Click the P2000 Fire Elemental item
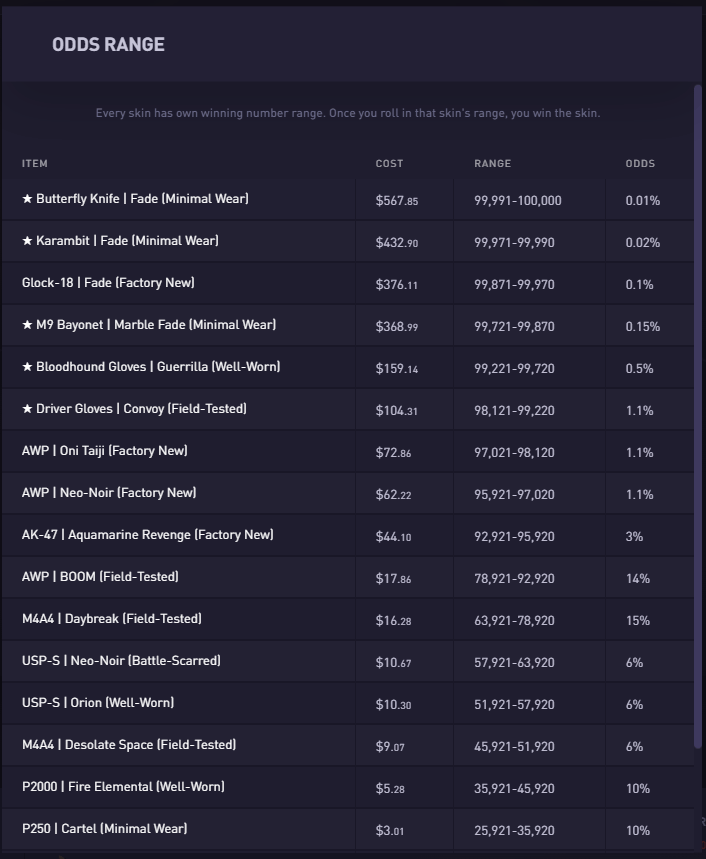 [x=123, y=787]
